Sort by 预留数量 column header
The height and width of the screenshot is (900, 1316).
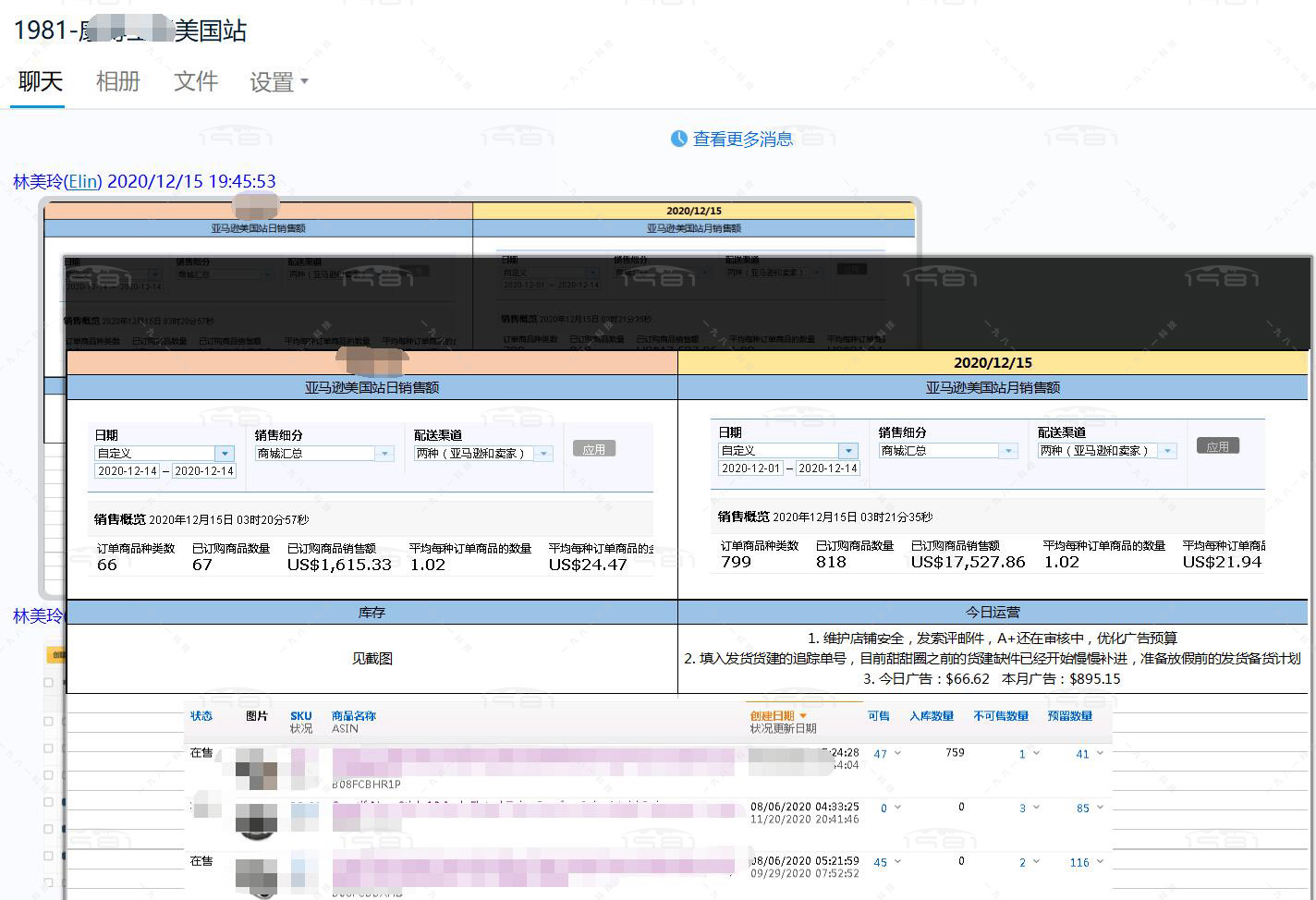(1070, 716)
